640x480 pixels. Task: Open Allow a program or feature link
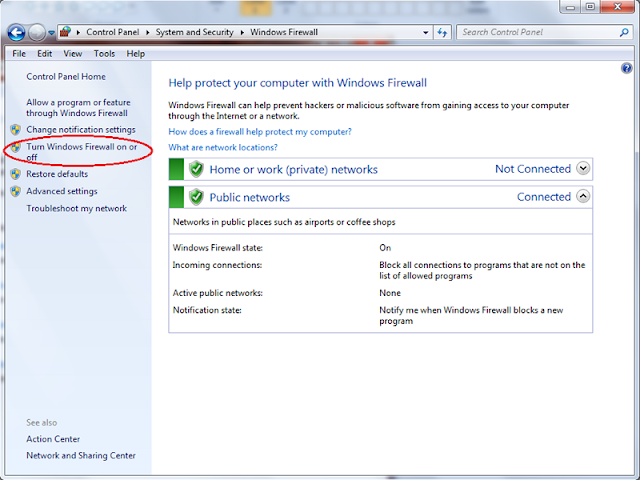(78, 108)
